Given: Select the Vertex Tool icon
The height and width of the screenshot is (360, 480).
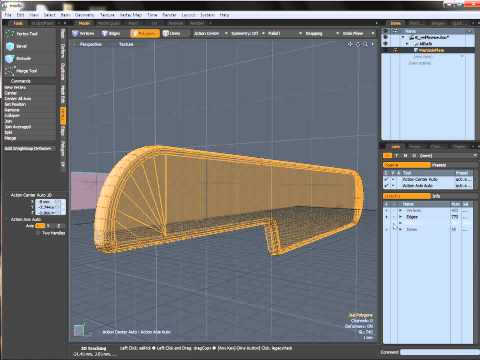Looking at the screenshot, I should 10,34.
